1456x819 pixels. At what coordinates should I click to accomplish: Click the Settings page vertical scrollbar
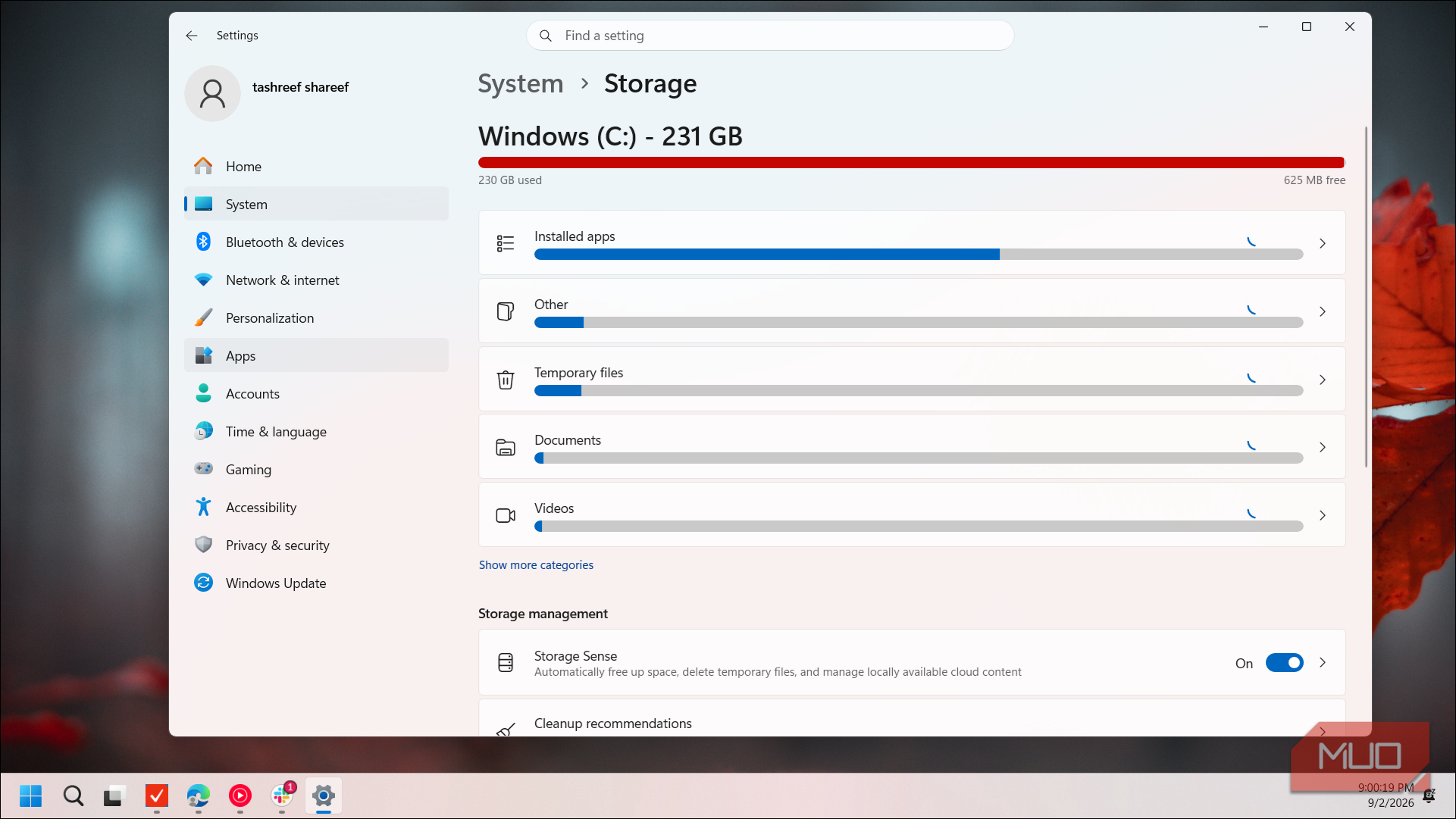point(1366,297)
